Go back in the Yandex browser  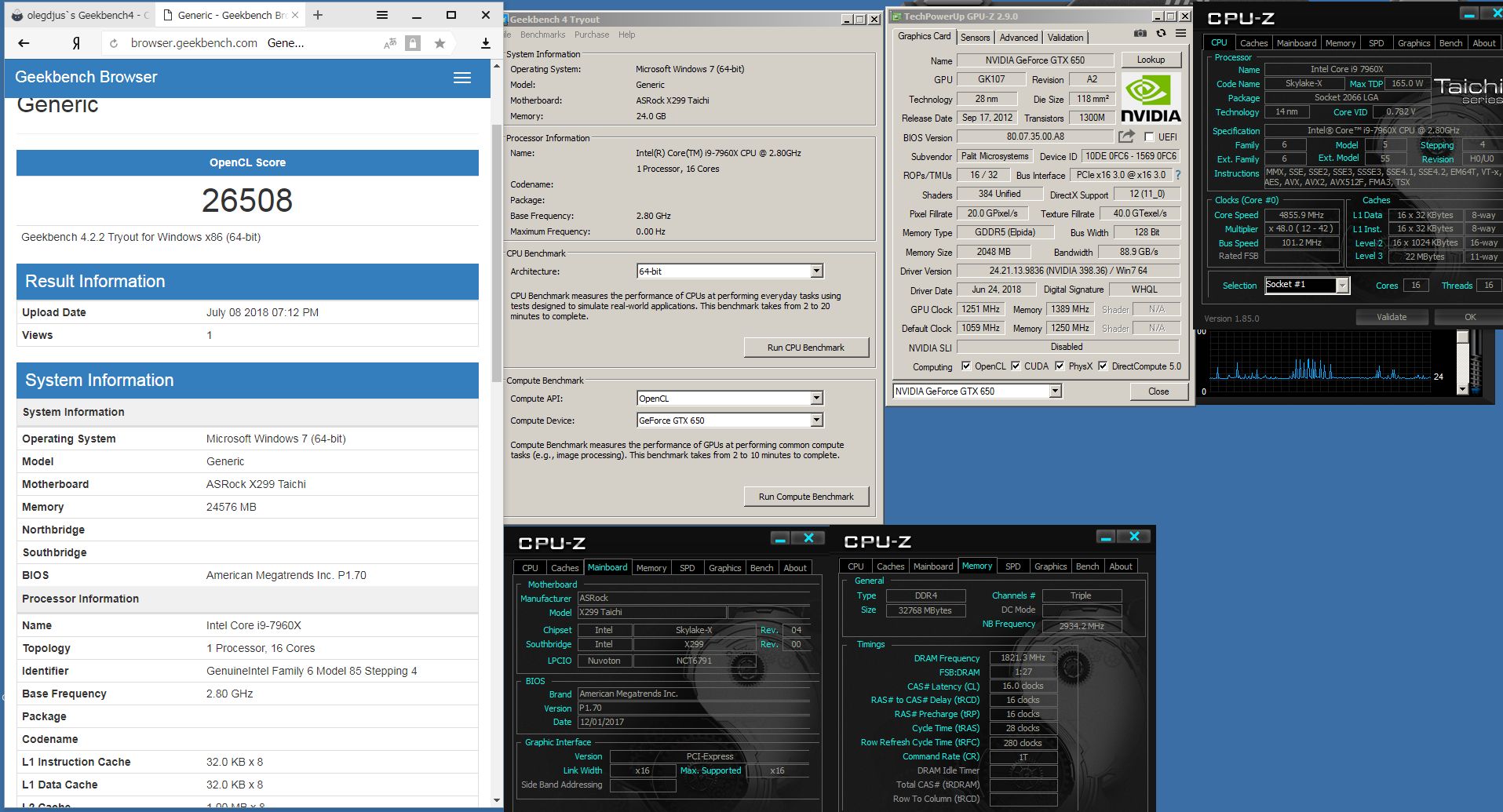pos(24,43)
